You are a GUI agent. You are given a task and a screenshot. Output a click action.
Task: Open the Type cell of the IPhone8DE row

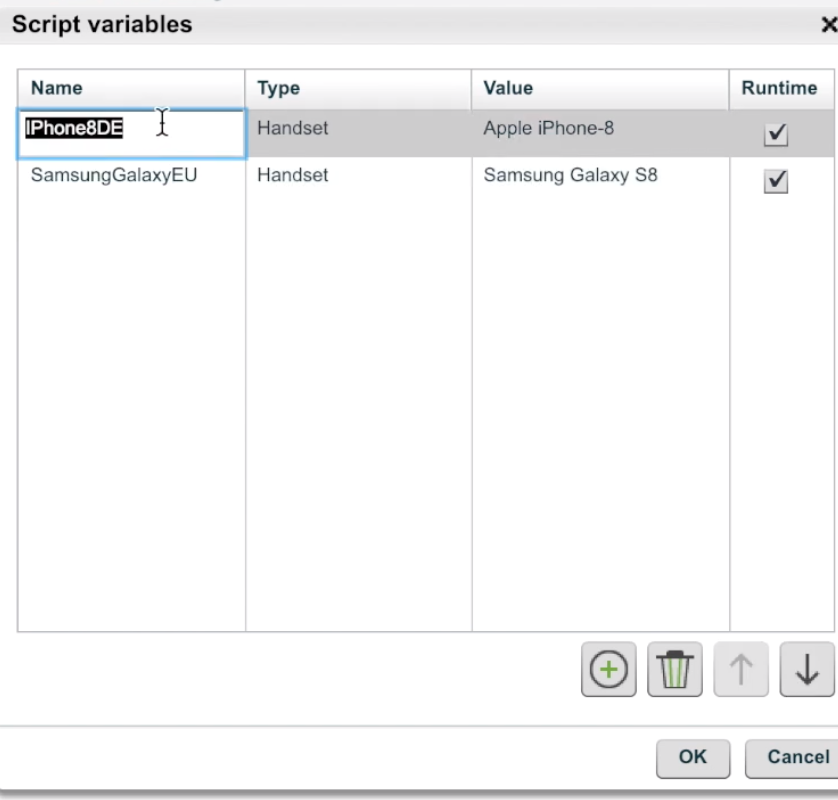tap(357, 129)
